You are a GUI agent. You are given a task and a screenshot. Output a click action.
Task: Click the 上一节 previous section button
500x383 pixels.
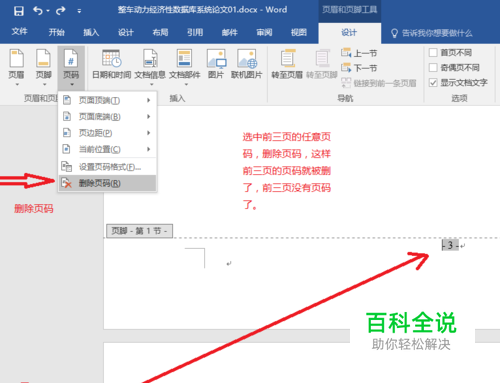point(359,53)
